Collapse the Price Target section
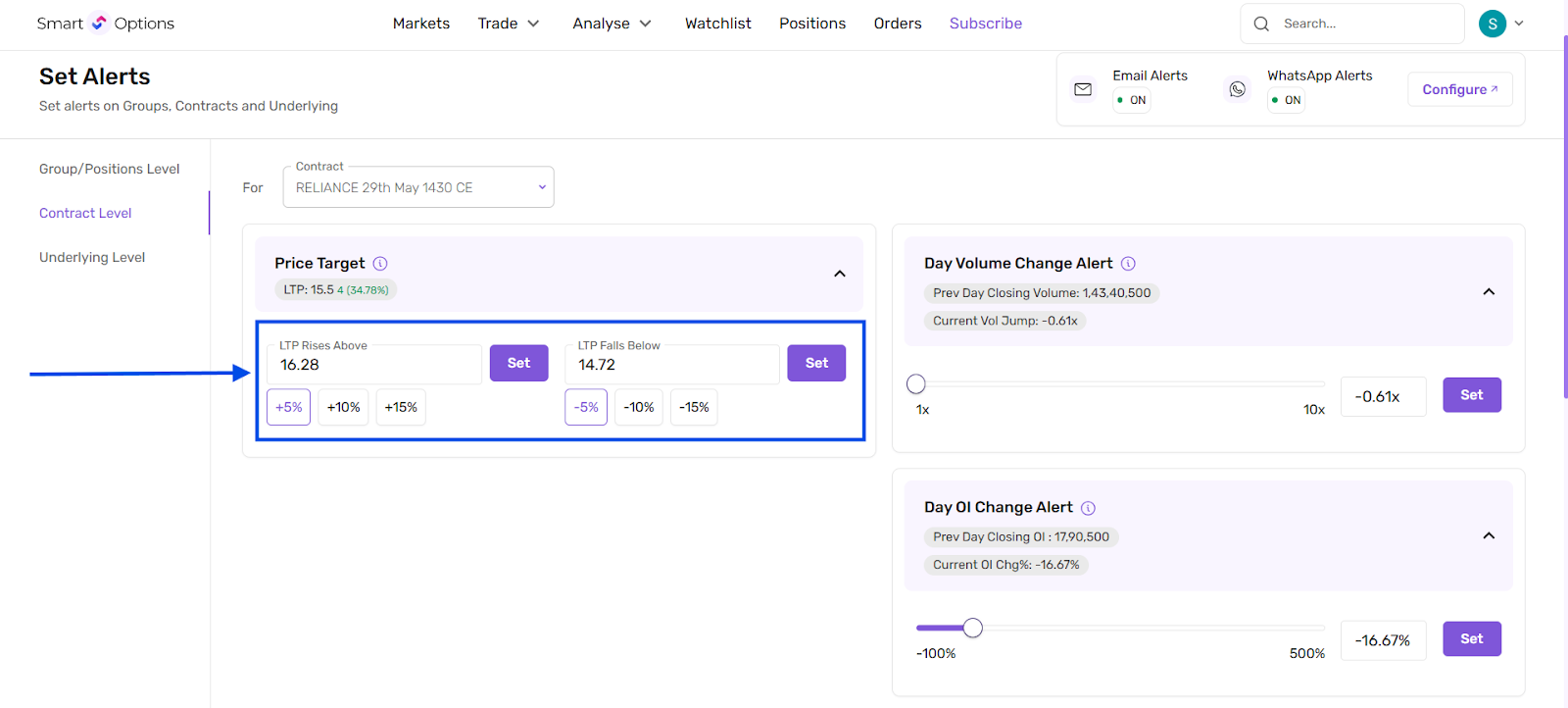 click(840, 274)
